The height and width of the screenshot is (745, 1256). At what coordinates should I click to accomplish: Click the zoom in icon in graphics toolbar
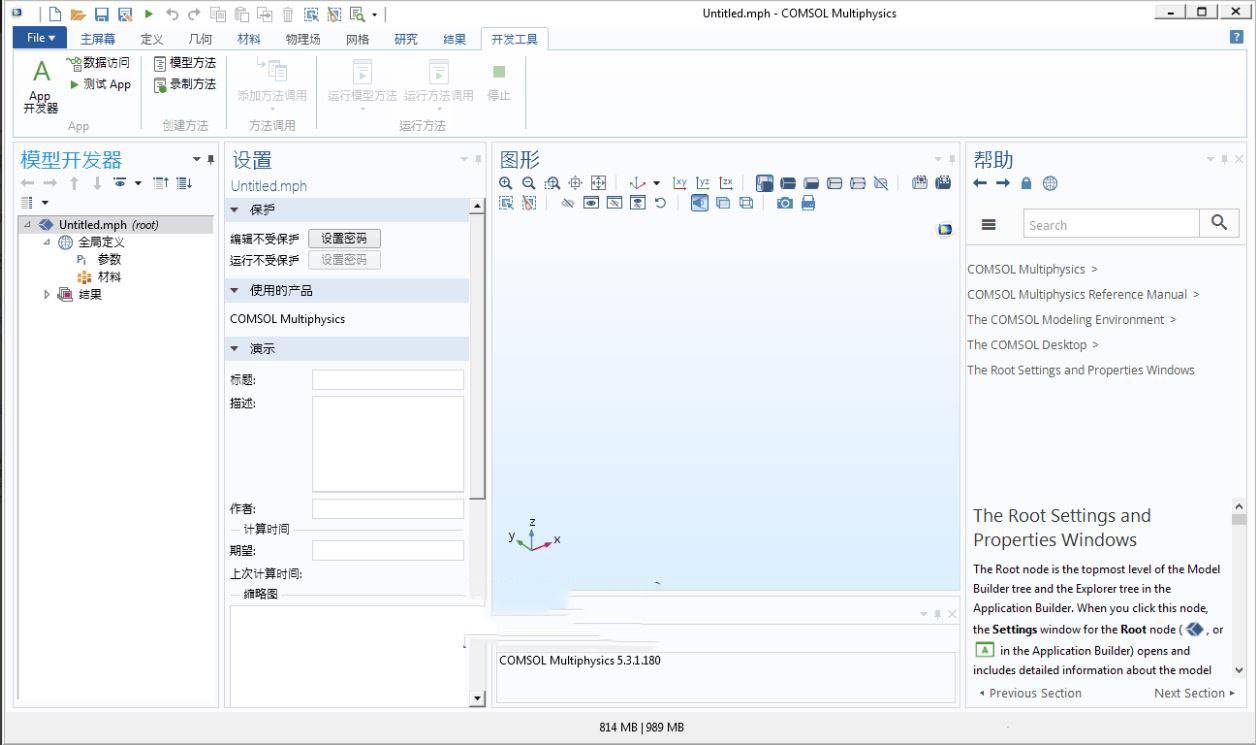pyautogui.click(x=506, y=183)
